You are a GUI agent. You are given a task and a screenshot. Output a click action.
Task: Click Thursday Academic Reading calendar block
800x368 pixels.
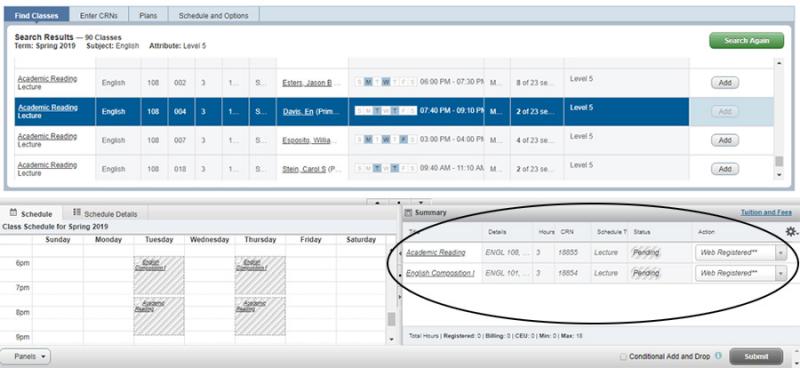pyautogui.click(x=260, y=316)
